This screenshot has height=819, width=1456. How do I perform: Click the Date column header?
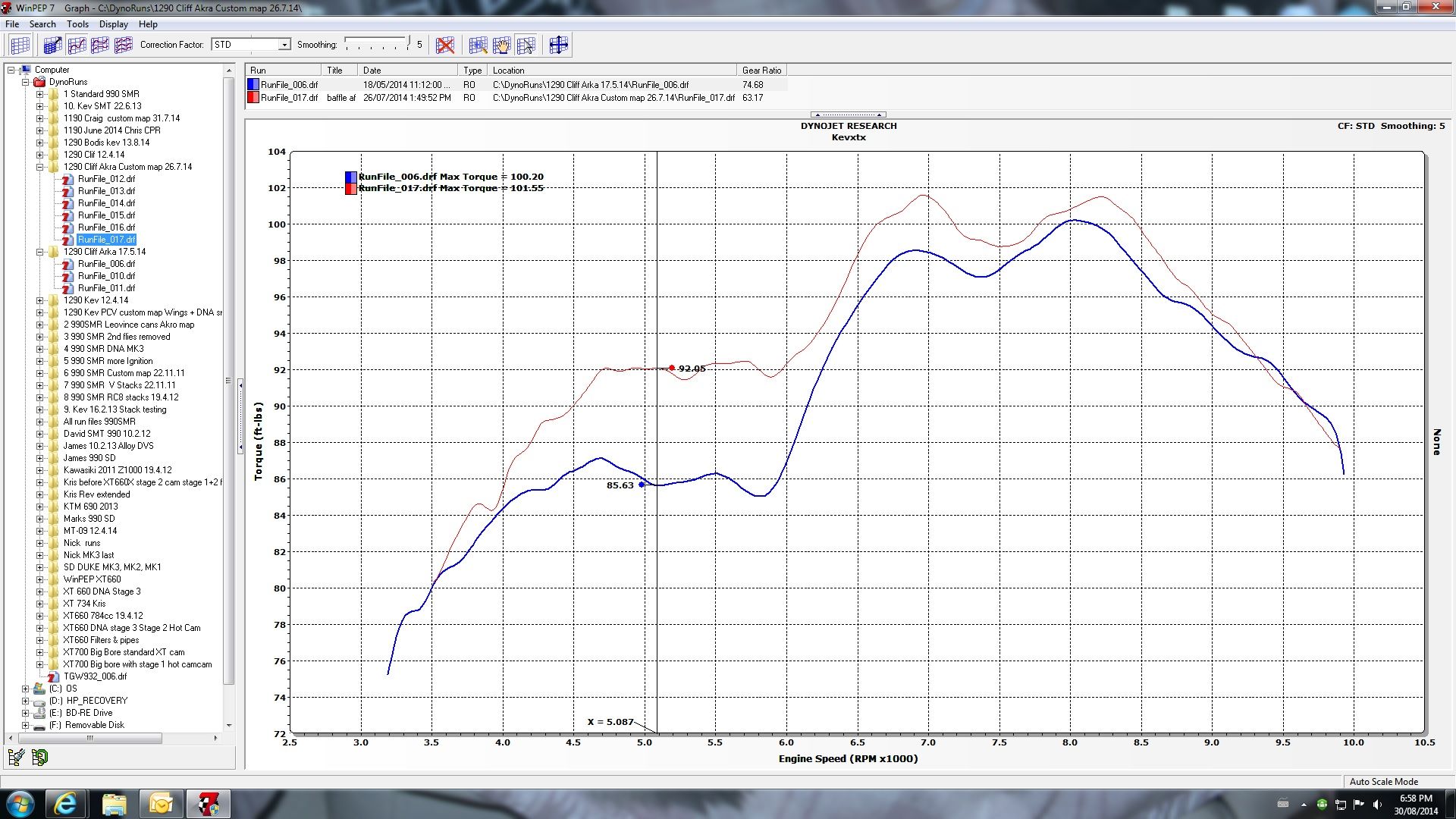[x=408, y=70]
